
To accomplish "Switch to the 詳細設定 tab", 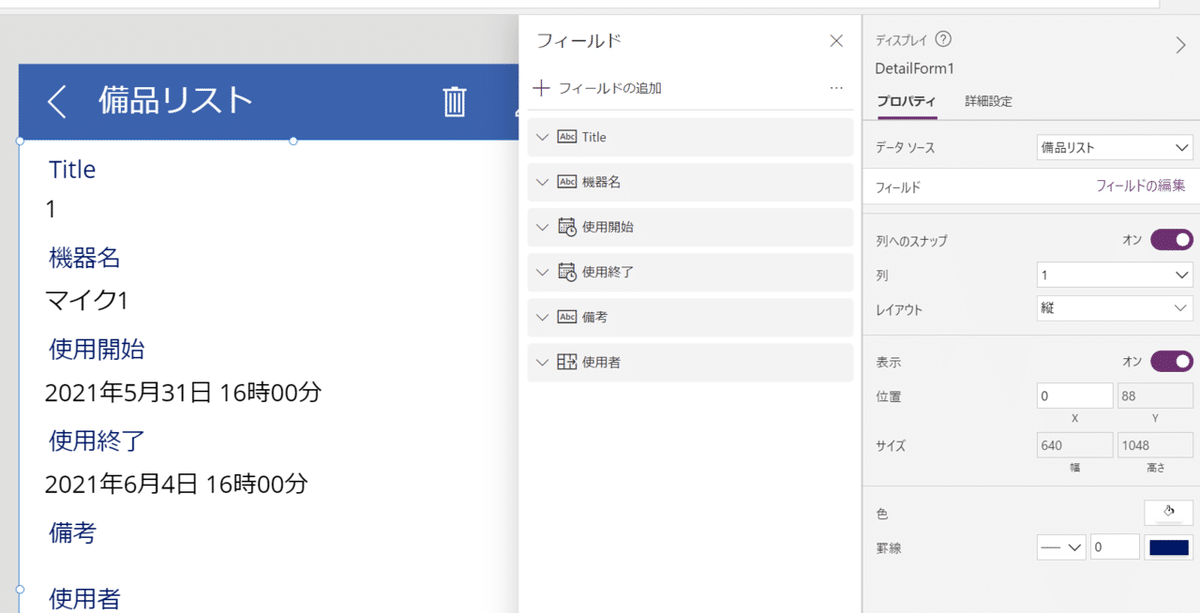I will pyautogui.click(x=988, y=101).
